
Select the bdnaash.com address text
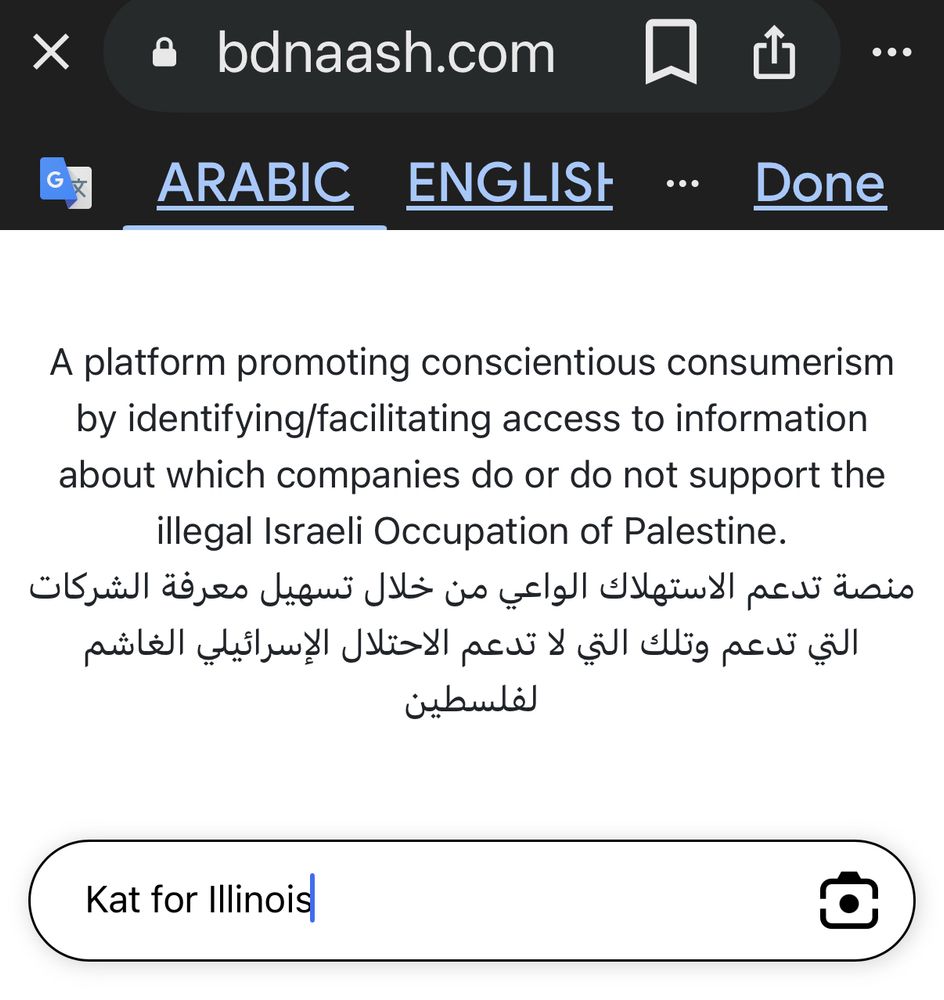pos(386,53)
